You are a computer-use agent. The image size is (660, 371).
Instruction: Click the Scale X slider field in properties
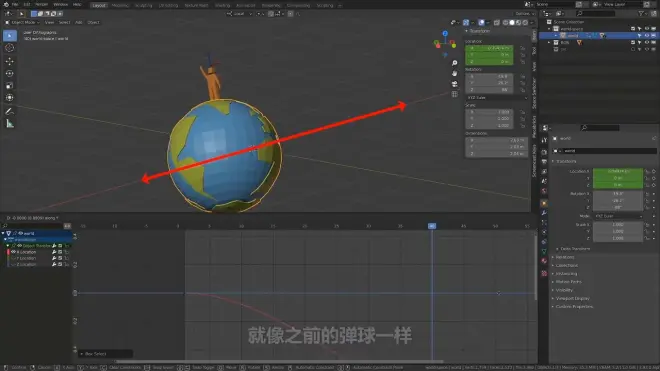[618, 225]
